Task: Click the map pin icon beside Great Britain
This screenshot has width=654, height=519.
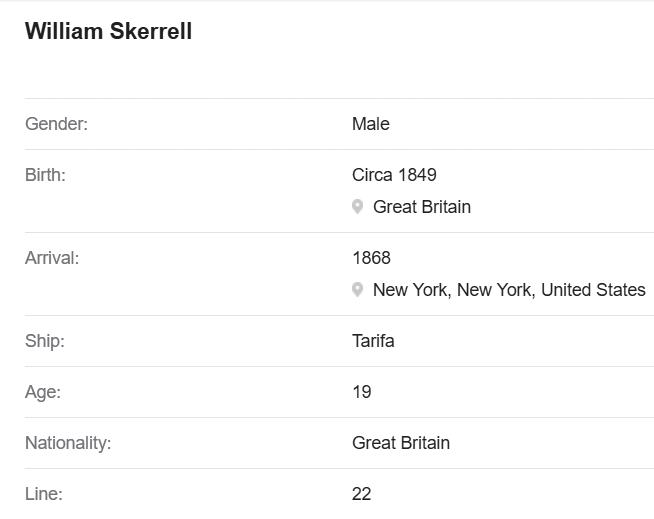Action: tap(357, 207)
